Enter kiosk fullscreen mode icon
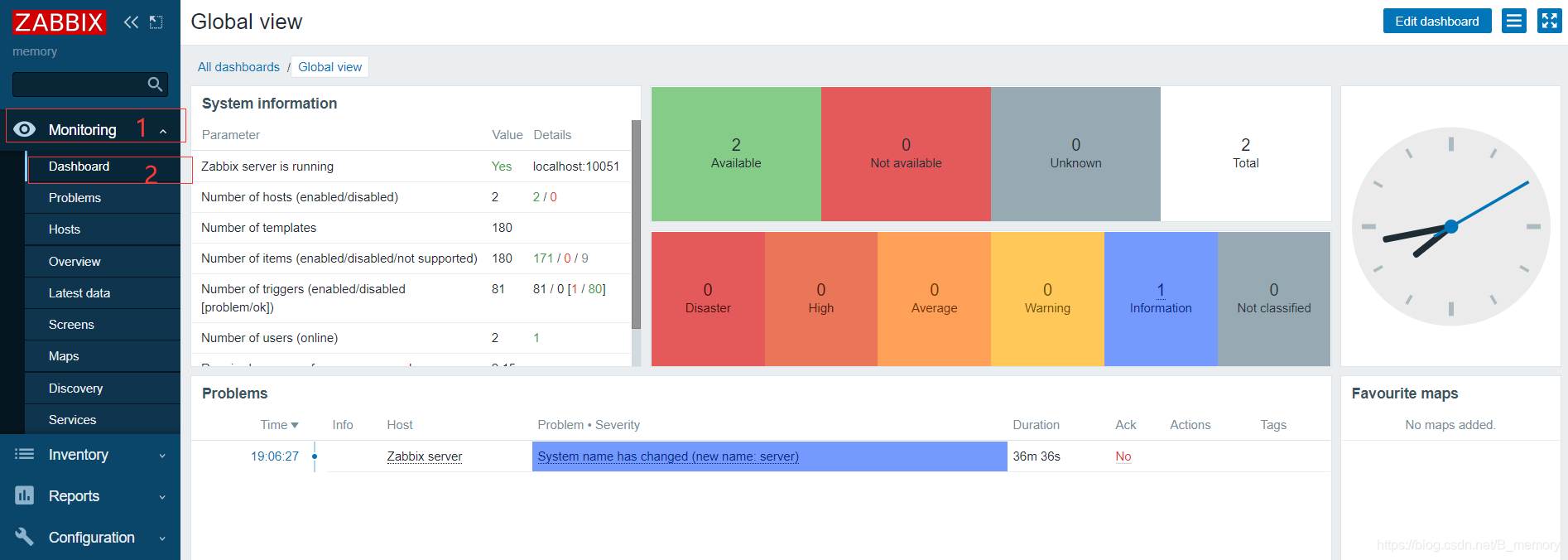This screenshot has height=560, width=1568. 1550,21
